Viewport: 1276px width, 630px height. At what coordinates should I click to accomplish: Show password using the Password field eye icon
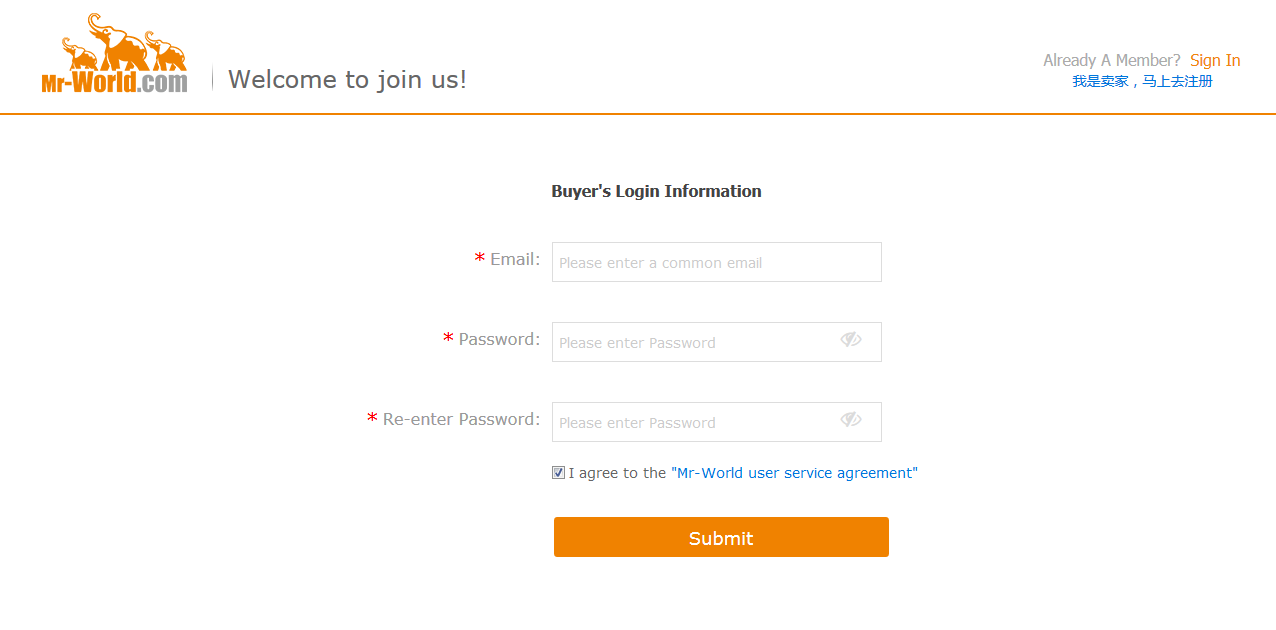[x=851, y=340]
